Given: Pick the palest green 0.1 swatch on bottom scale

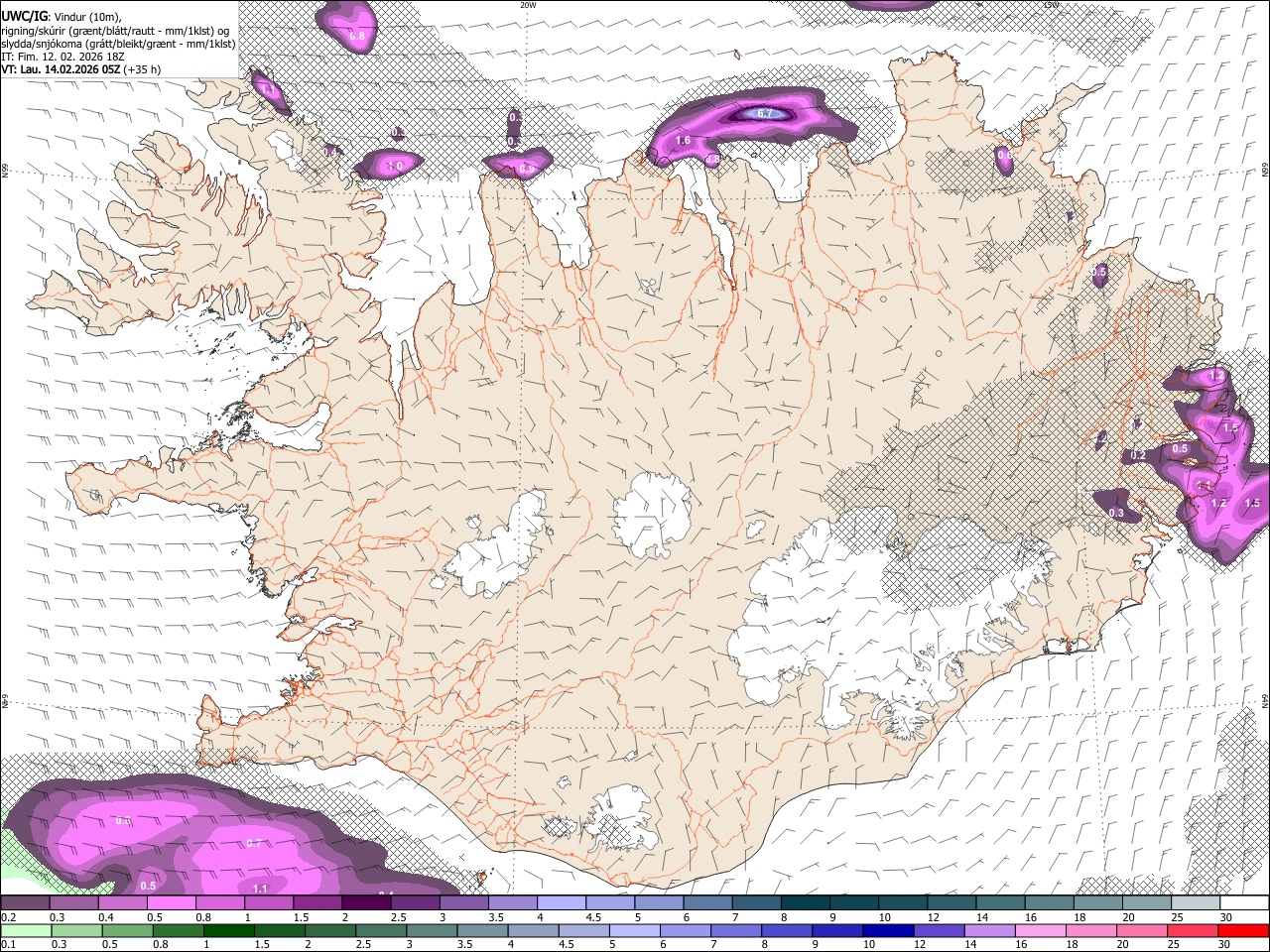Looking at the screenshot, I should pyautogui.click(x=26, y=931).
